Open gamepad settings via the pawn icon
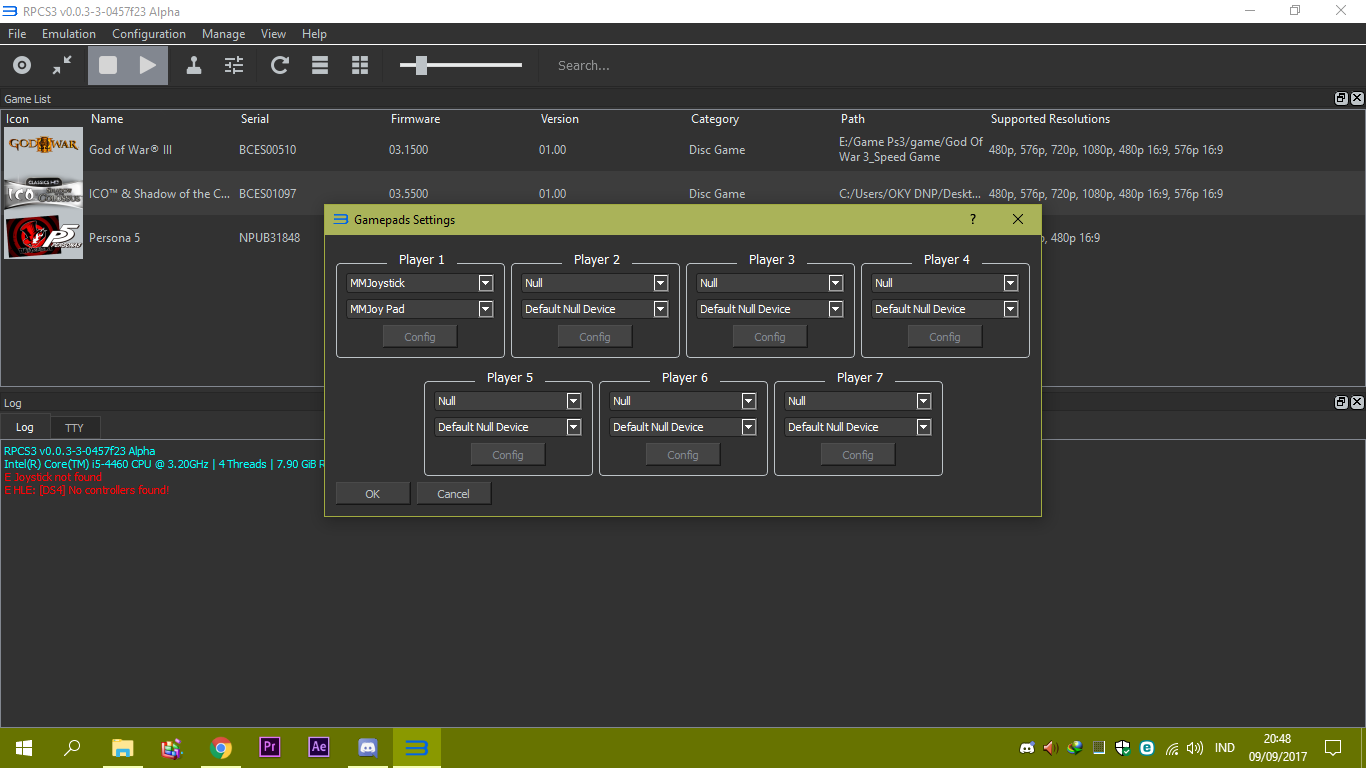 pyautogui.click(x=193, y=65)
